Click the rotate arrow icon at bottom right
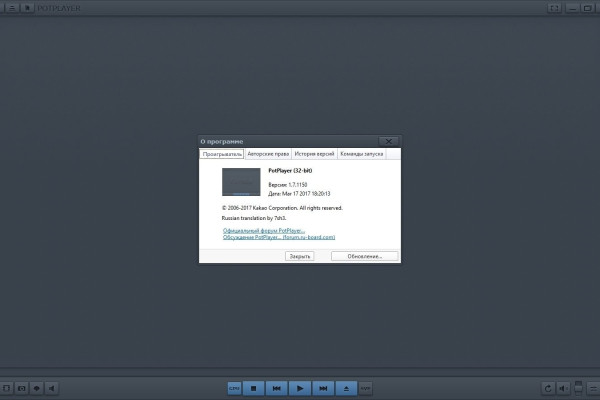The width and height of the screenshot is (600, 400). (x=548, y=387)
